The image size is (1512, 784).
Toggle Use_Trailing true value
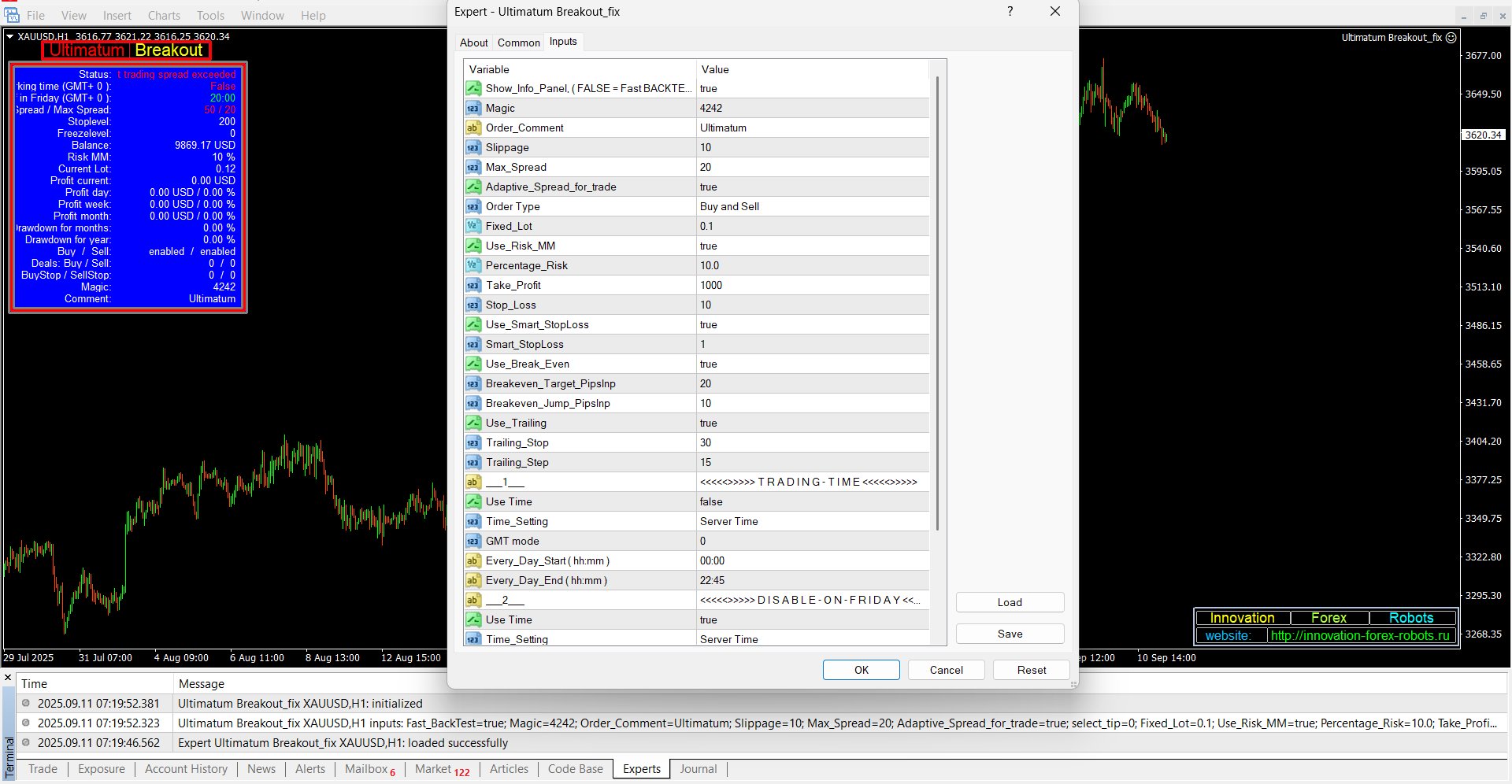point(811,423)
